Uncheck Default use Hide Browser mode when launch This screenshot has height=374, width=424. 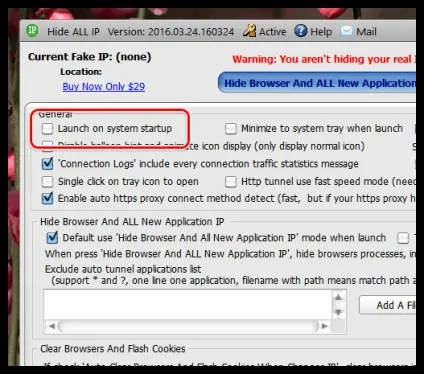coord(52,238)
